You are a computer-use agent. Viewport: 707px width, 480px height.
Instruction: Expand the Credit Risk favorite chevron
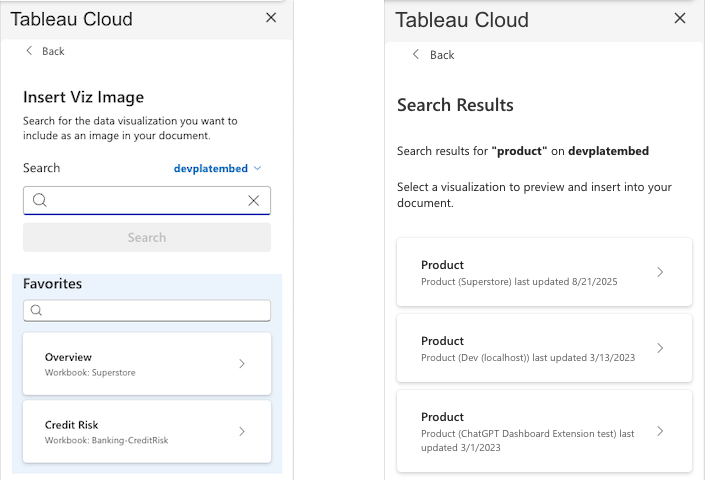pyautogui.click(x=242, y=432)
